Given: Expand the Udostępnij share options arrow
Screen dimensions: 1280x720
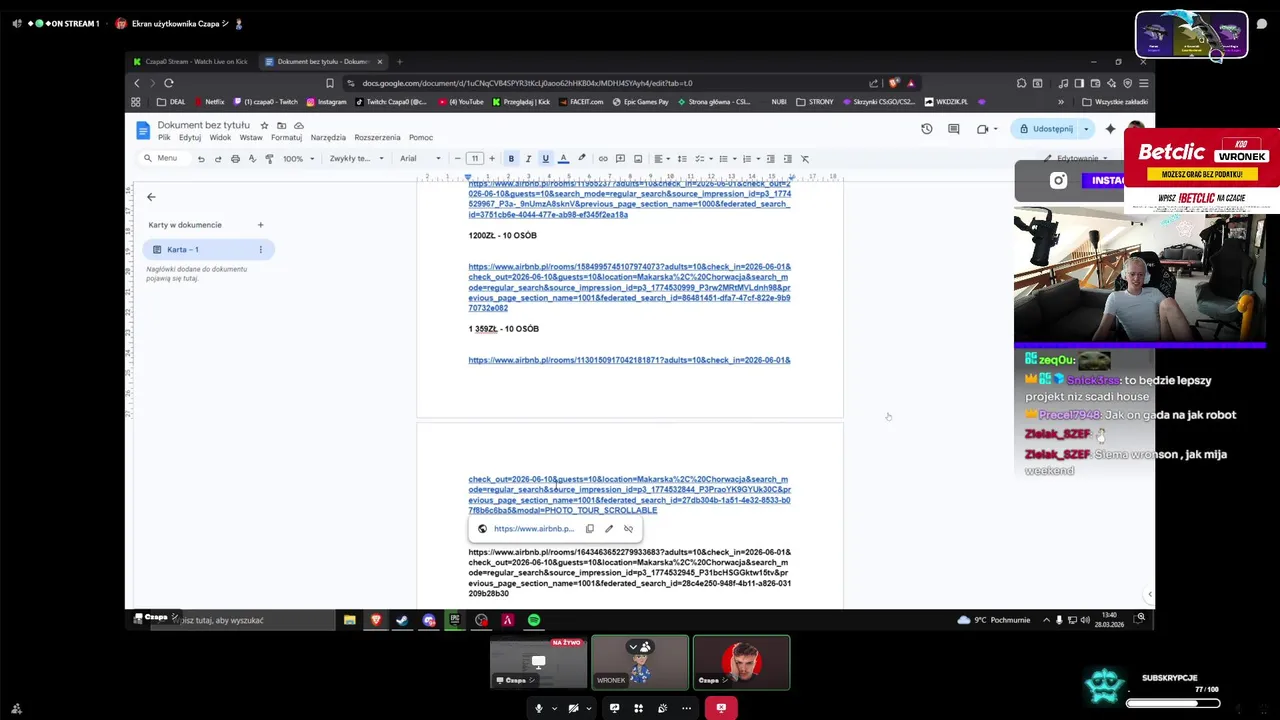Looking at the screenshot, I should click(1085, 129).
